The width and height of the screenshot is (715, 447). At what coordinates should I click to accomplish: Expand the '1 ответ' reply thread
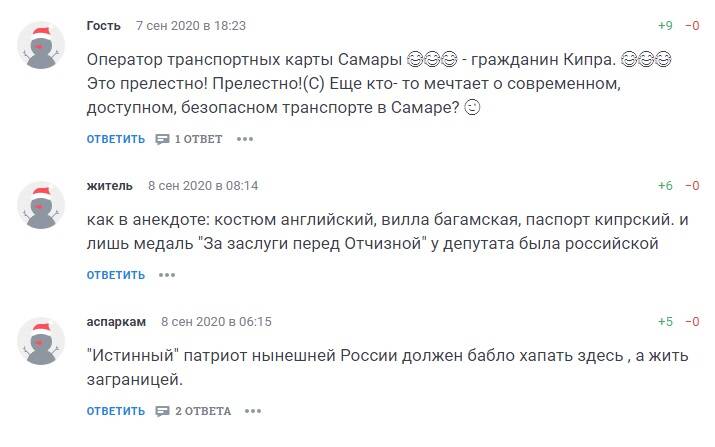[x=189, y=139]
